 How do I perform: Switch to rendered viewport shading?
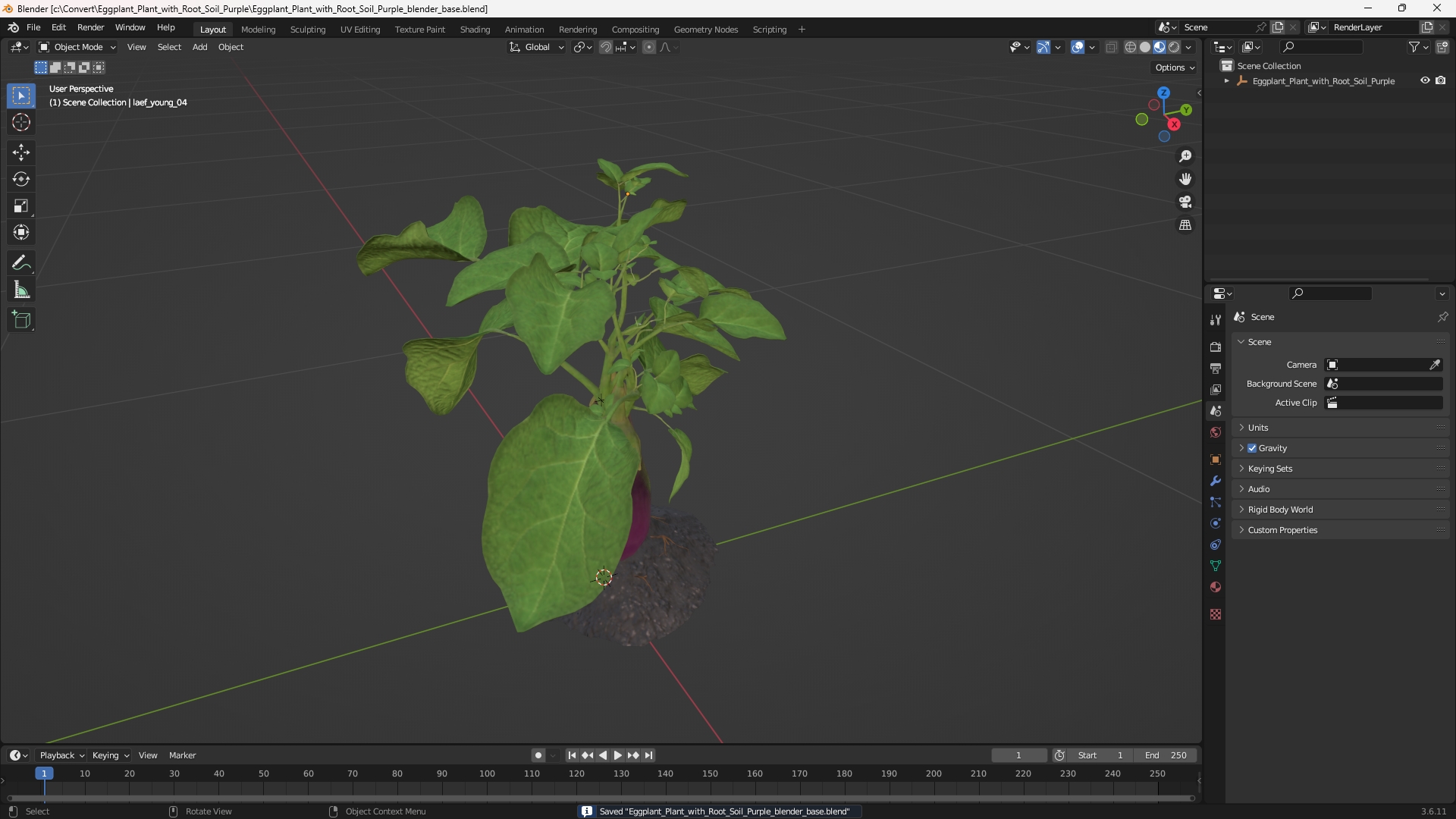(x=1174, y=47)
